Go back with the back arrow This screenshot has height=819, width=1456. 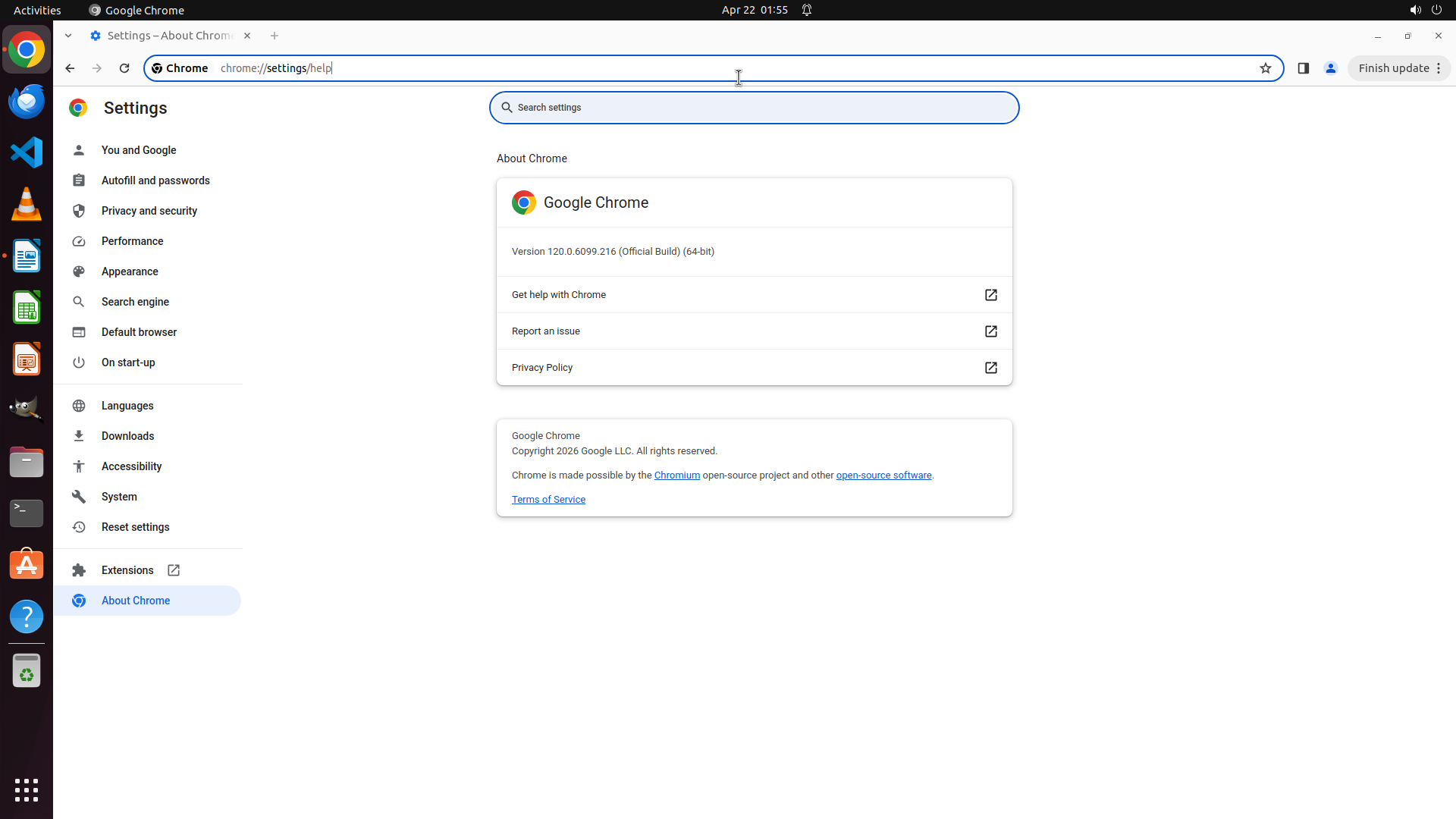pyautogui.click(x=70, y=68)
